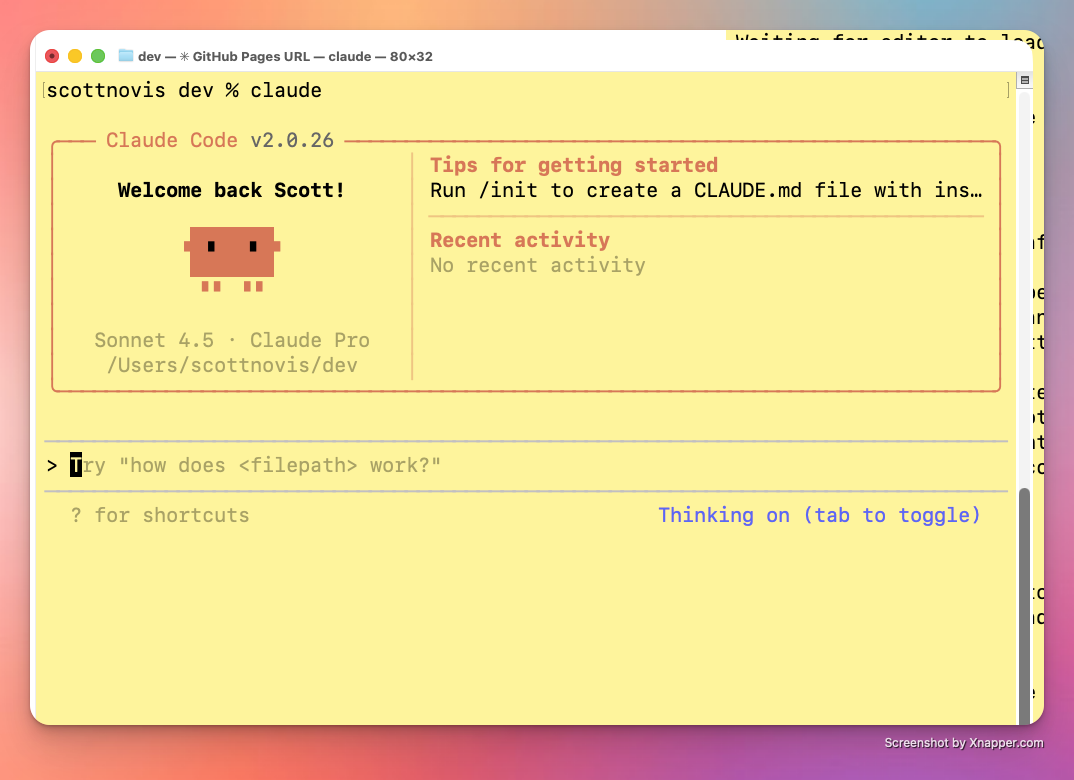Click the block cursor in the prompt line
Screen dimensions: 1074x780
[x=76, y=464]
